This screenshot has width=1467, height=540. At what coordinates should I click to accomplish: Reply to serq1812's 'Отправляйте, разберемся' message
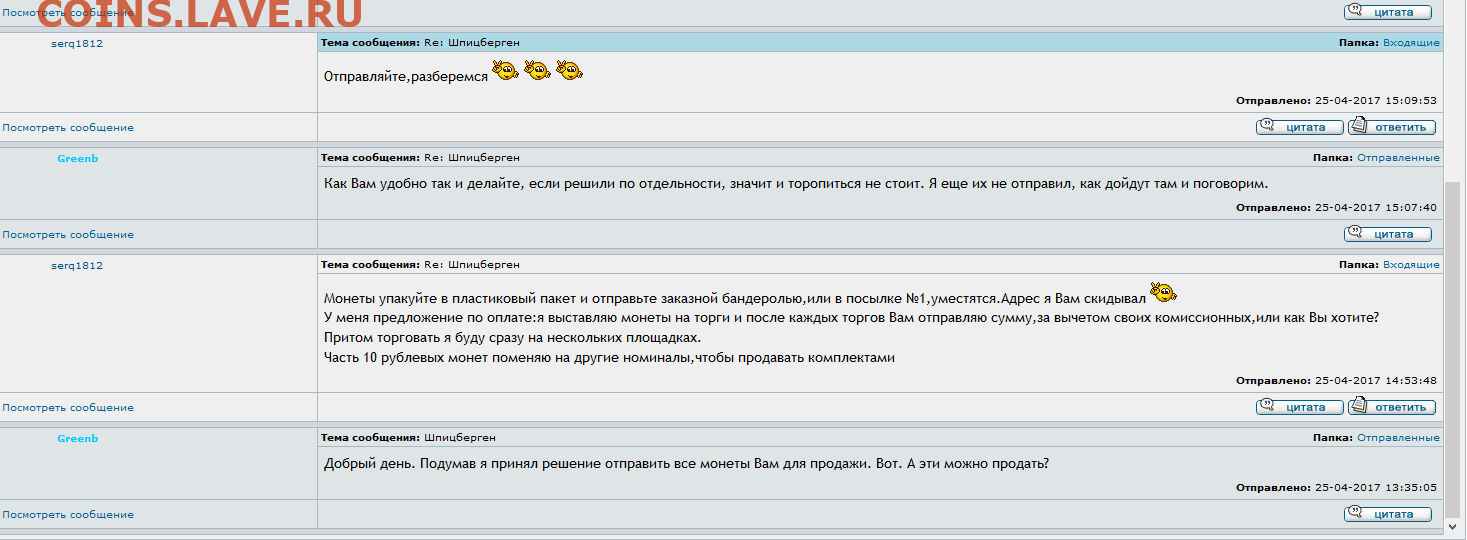tap(1391, 127)
